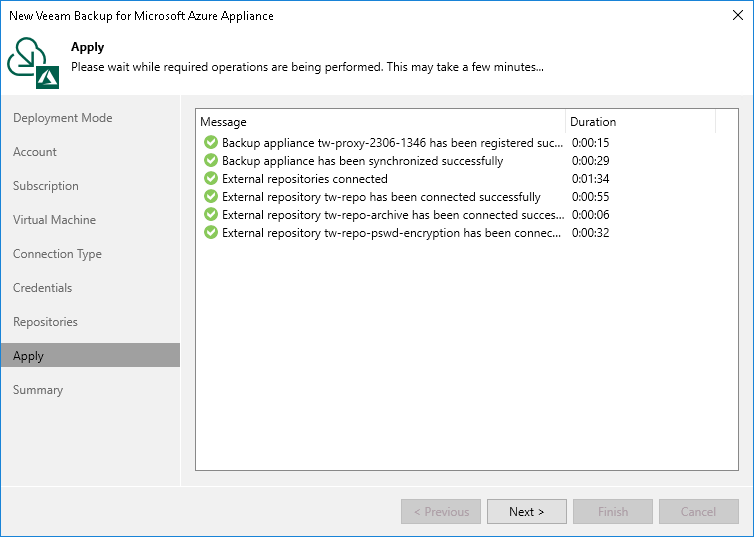
Task: Click the Veeam Azure appliance wizard icon
Action: pyautogui.click(x=34, y=60)
